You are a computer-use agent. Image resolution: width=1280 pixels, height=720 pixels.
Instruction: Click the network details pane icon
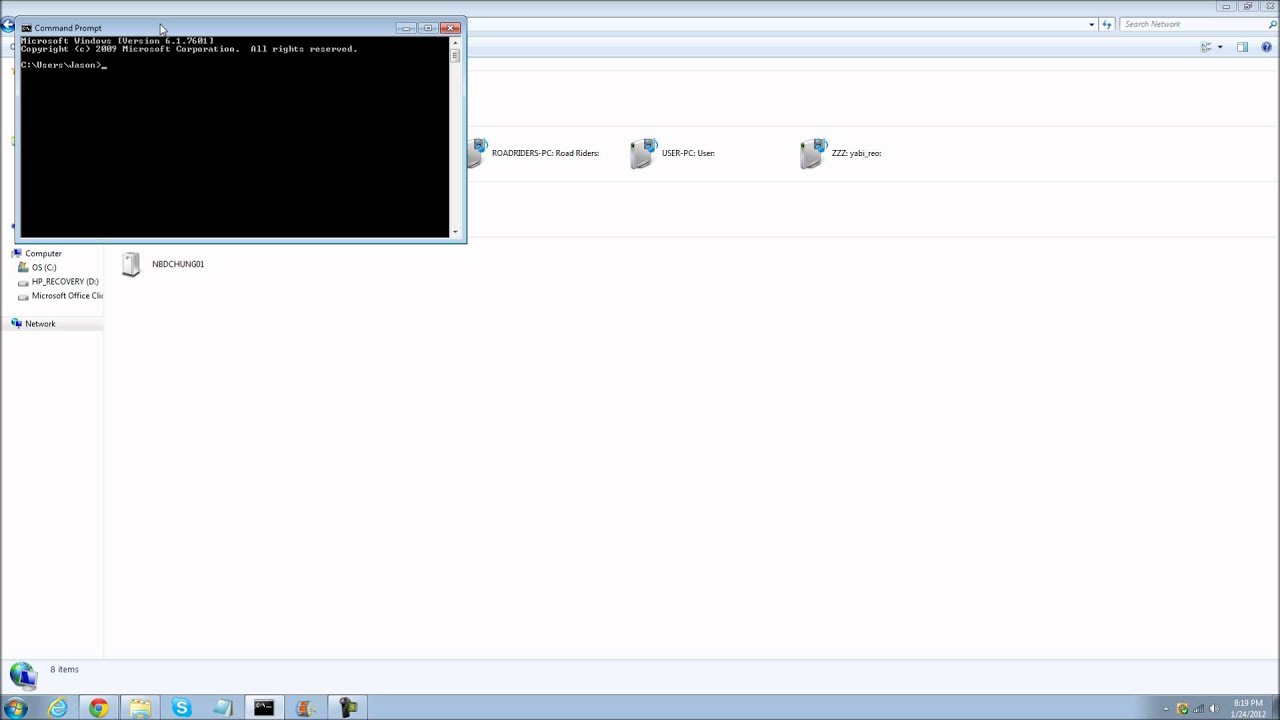[x=22, y=675]
